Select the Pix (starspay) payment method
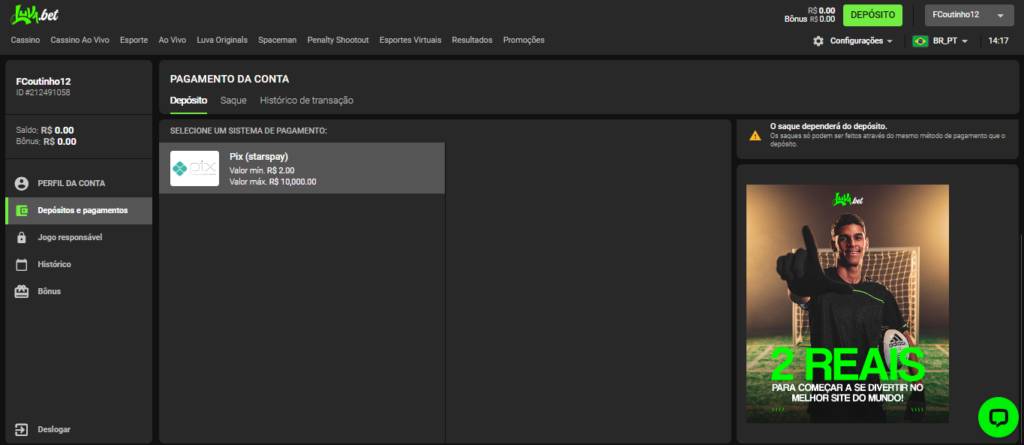Screen dimensions: 1024x445 click(301, 168)
